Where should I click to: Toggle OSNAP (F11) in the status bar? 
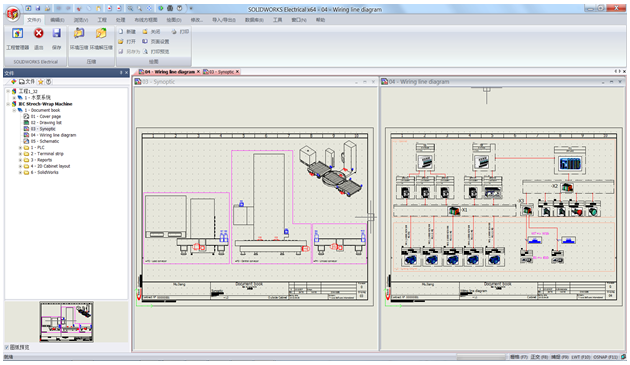tap(605, 357)
